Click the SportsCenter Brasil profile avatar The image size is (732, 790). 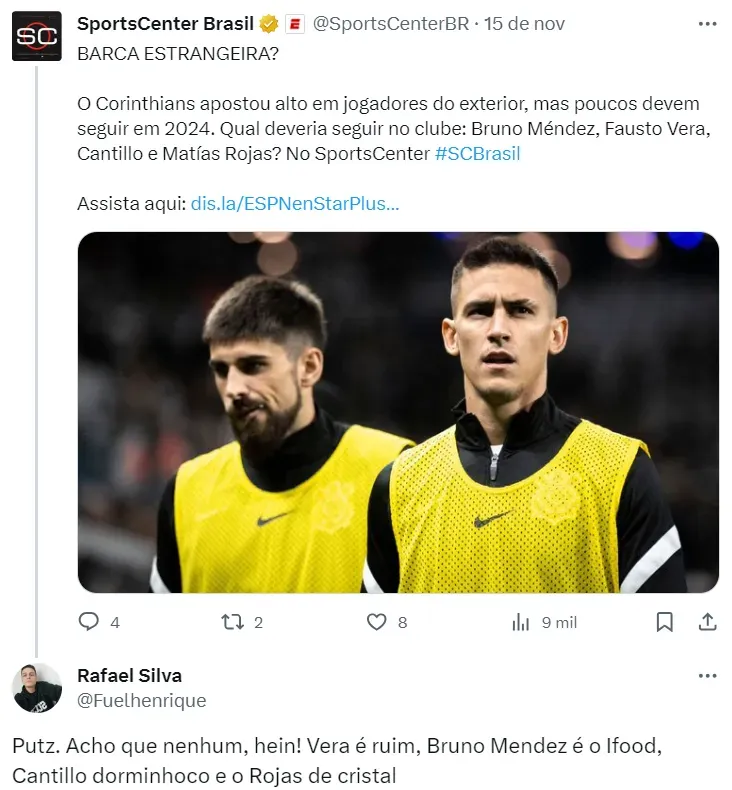pyautogui.click(x=37, y=36)
